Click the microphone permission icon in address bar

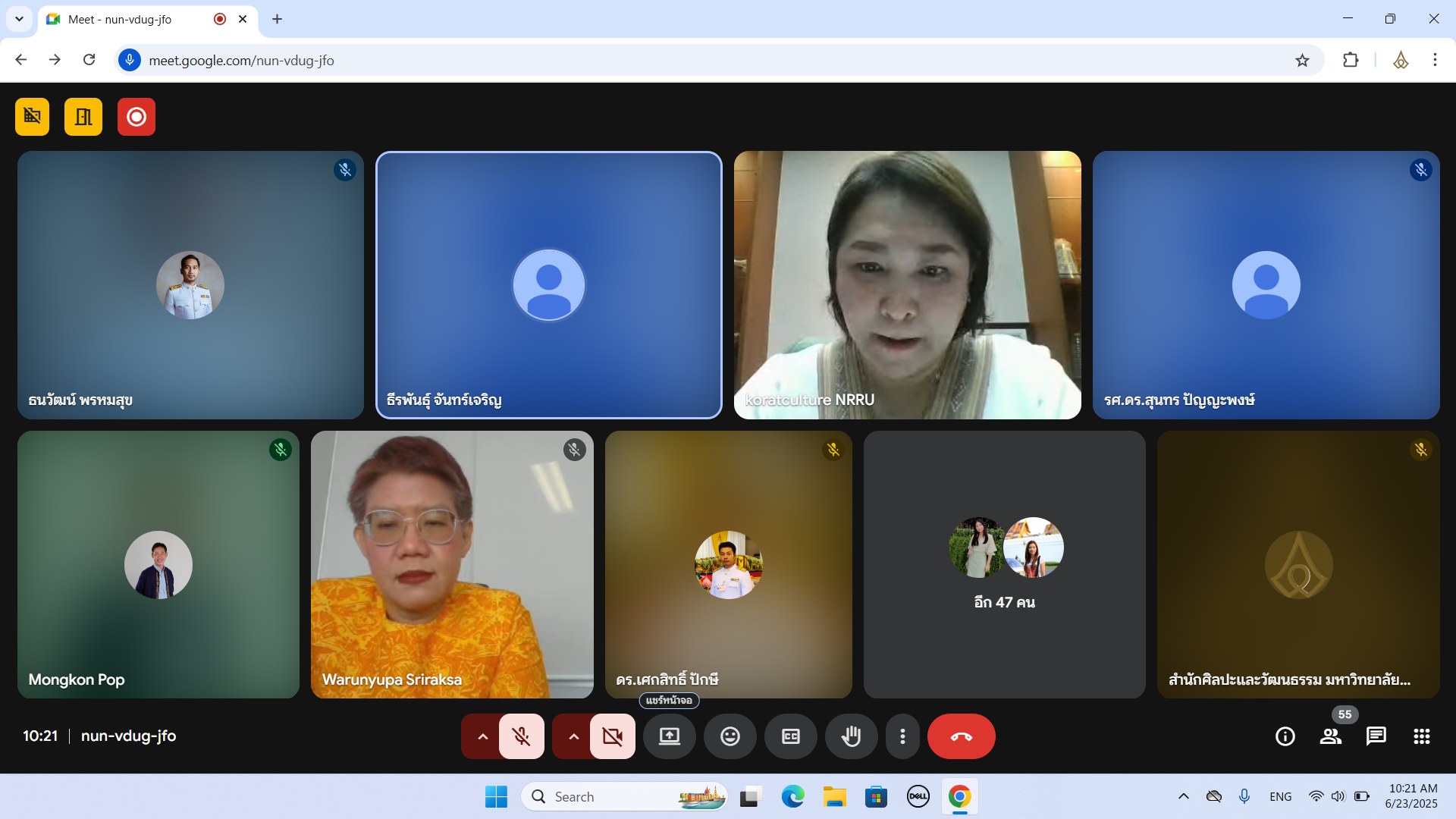point(130,60)
